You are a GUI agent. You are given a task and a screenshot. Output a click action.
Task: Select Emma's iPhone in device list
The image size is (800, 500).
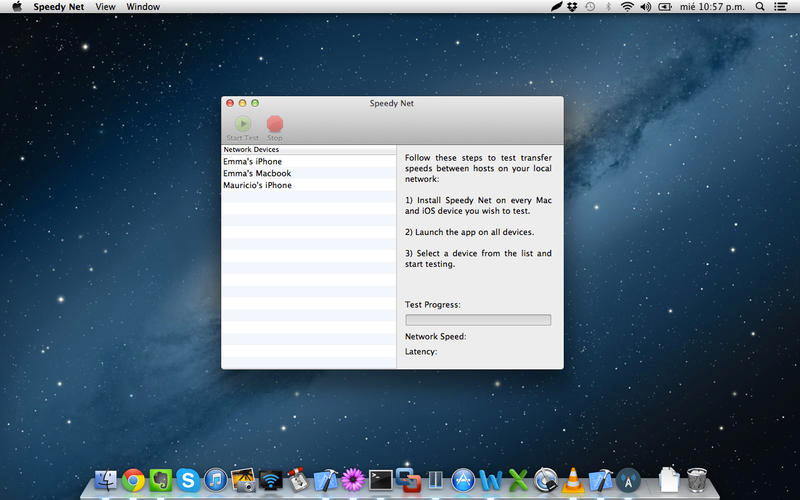(309, 161)
